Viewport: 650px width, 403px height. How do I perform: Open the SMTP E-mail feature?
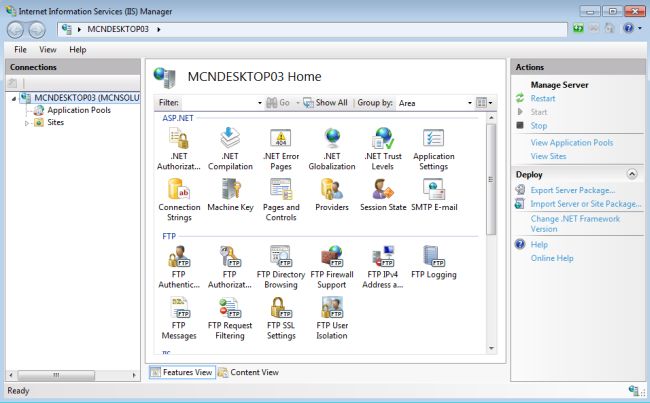[434, 196]
